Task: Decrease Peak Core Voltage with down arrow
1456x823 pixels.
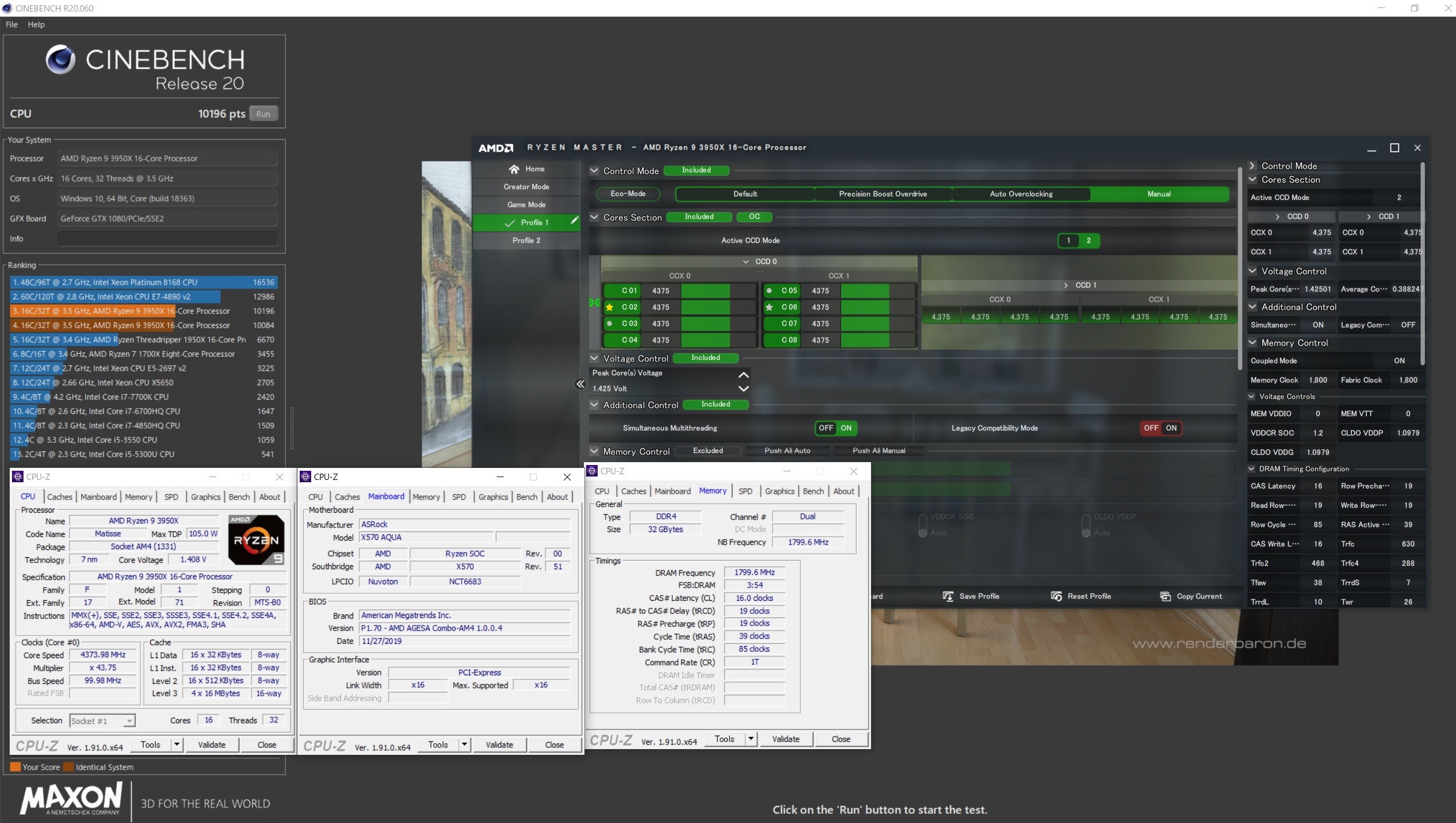Action: click(x=743, y=388)
